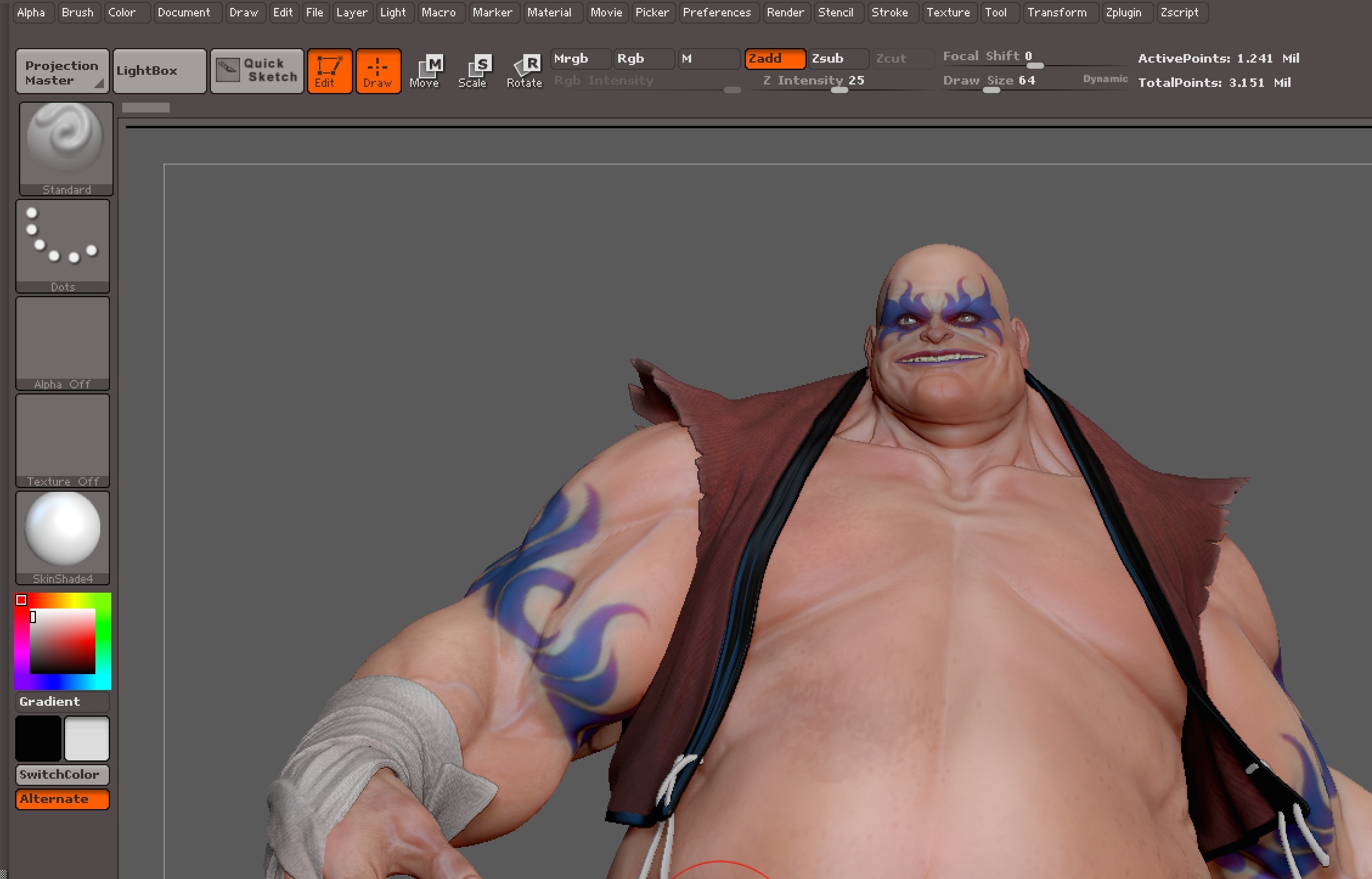Viewport: 1372px width, 879px height.
Task: Enable Zsub sculpting mode
Action: (x=836, y=58)
